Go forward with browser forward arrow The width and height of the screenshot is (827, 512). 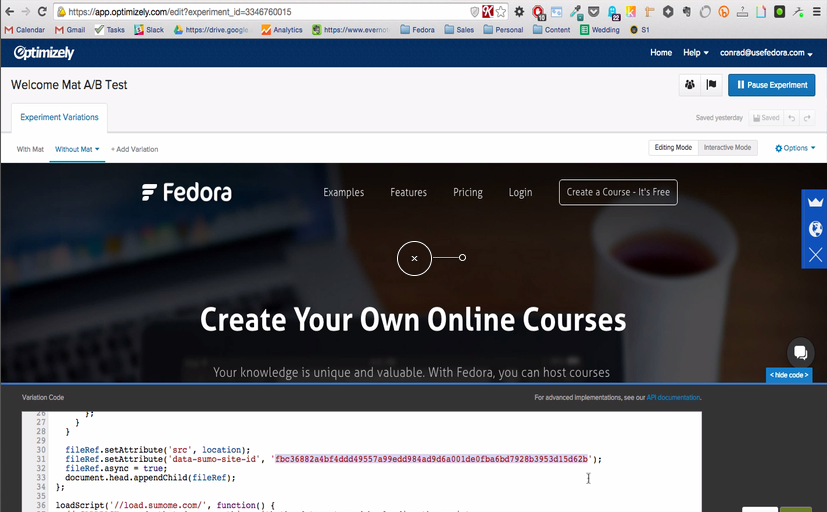pyautogui.click(x=25, y=11)
